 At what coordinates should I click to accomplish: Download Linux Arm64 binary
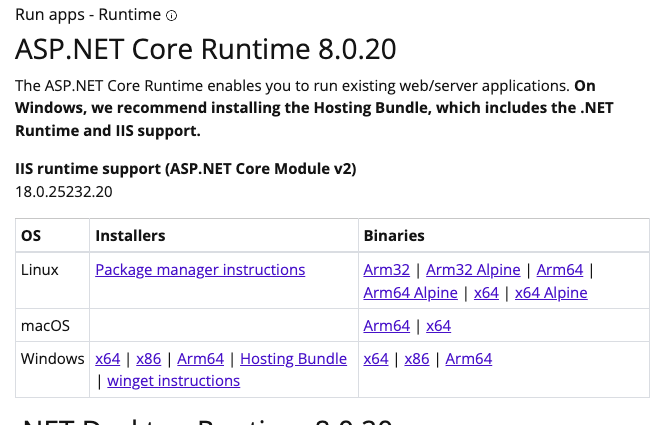(560, 270)
